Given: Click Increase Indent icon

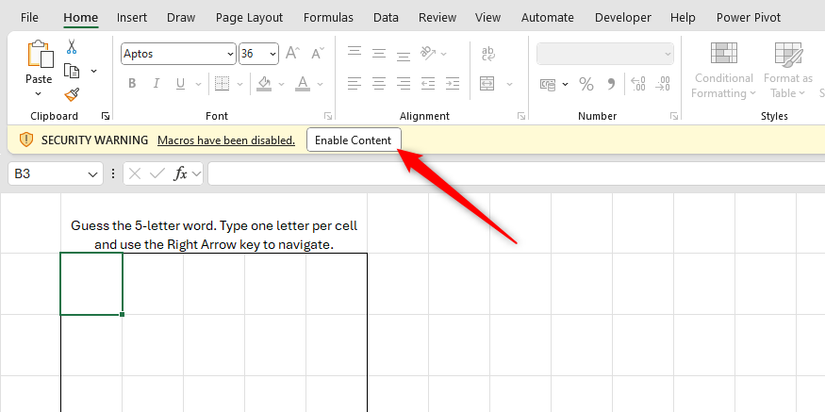Looking at the screenshot, I should coord(452,84).
